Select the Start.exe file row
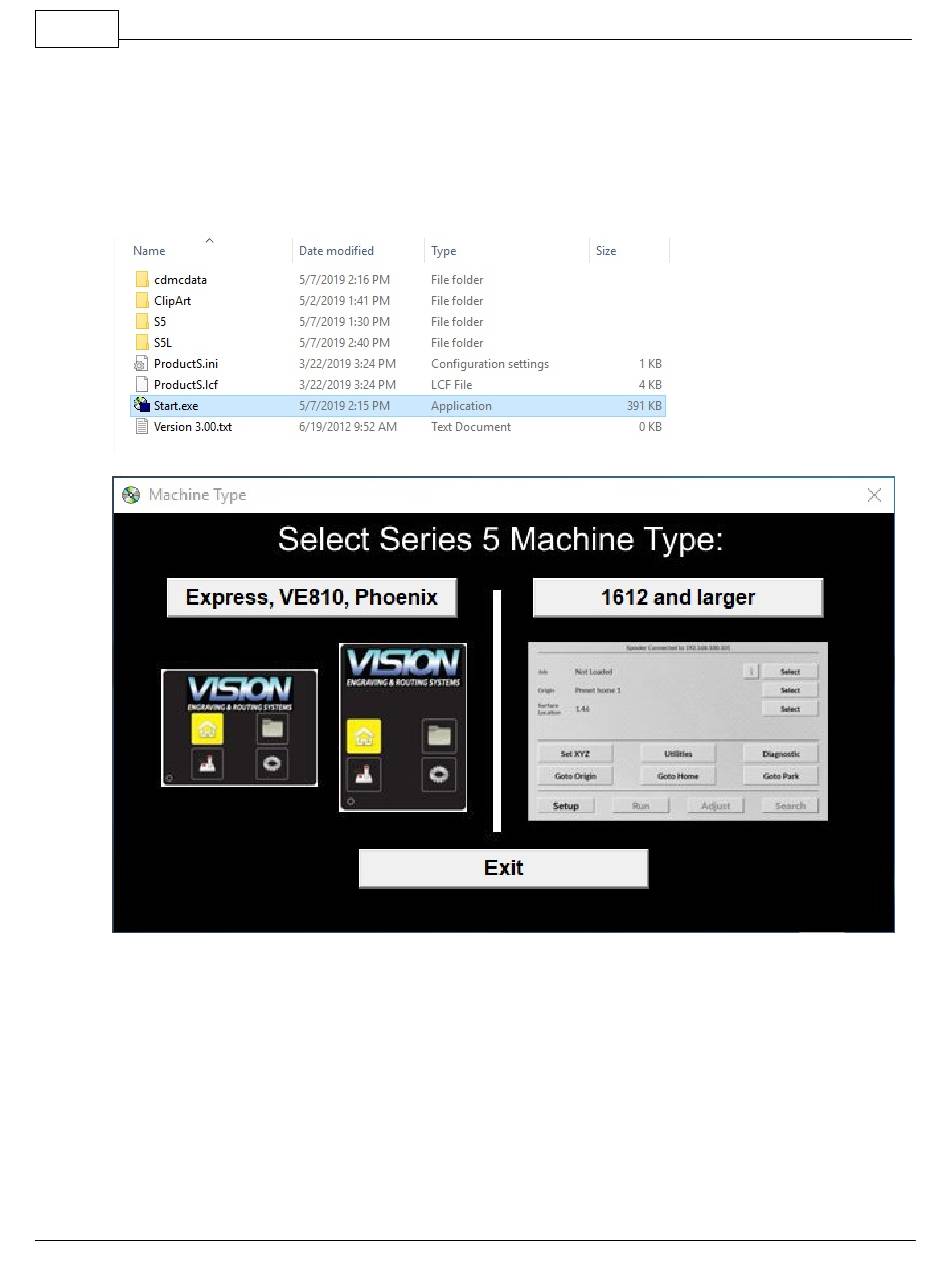This screenshot has width=950, height=1267. [398, 405]
